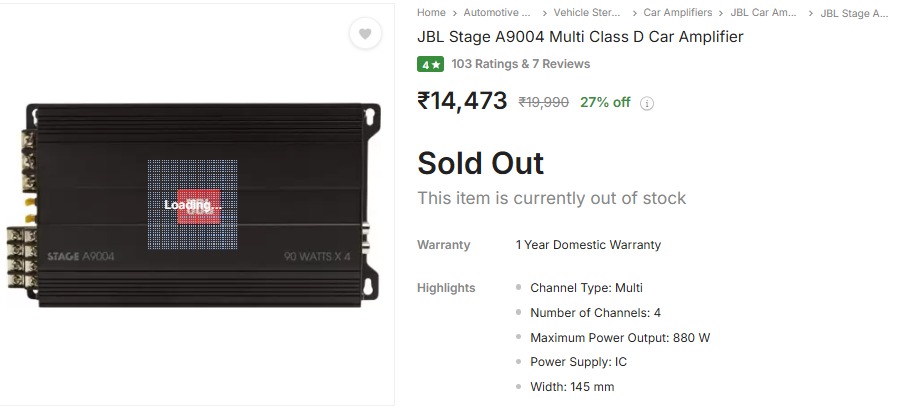Click the product title JBL Stage A9004

(580, 37)
